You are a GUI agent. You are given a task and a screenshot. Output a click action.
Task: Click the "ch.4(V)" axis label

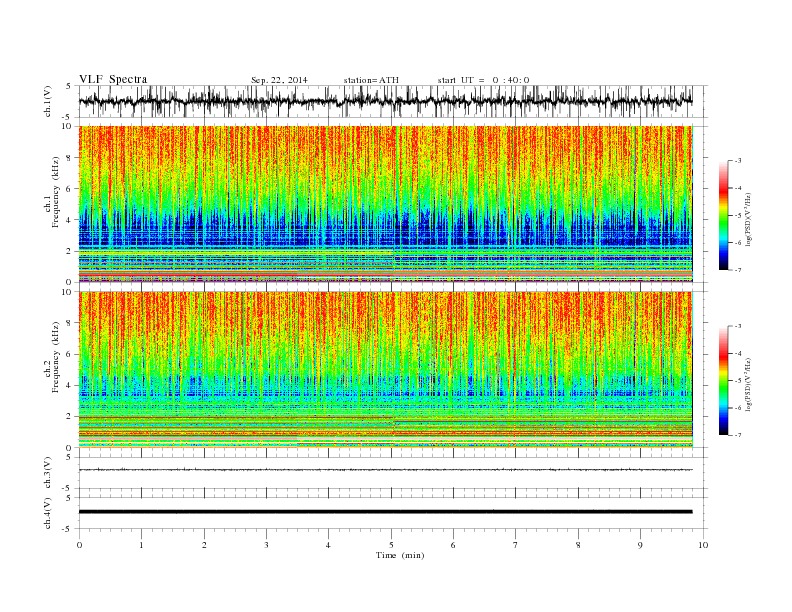(48, 513)
